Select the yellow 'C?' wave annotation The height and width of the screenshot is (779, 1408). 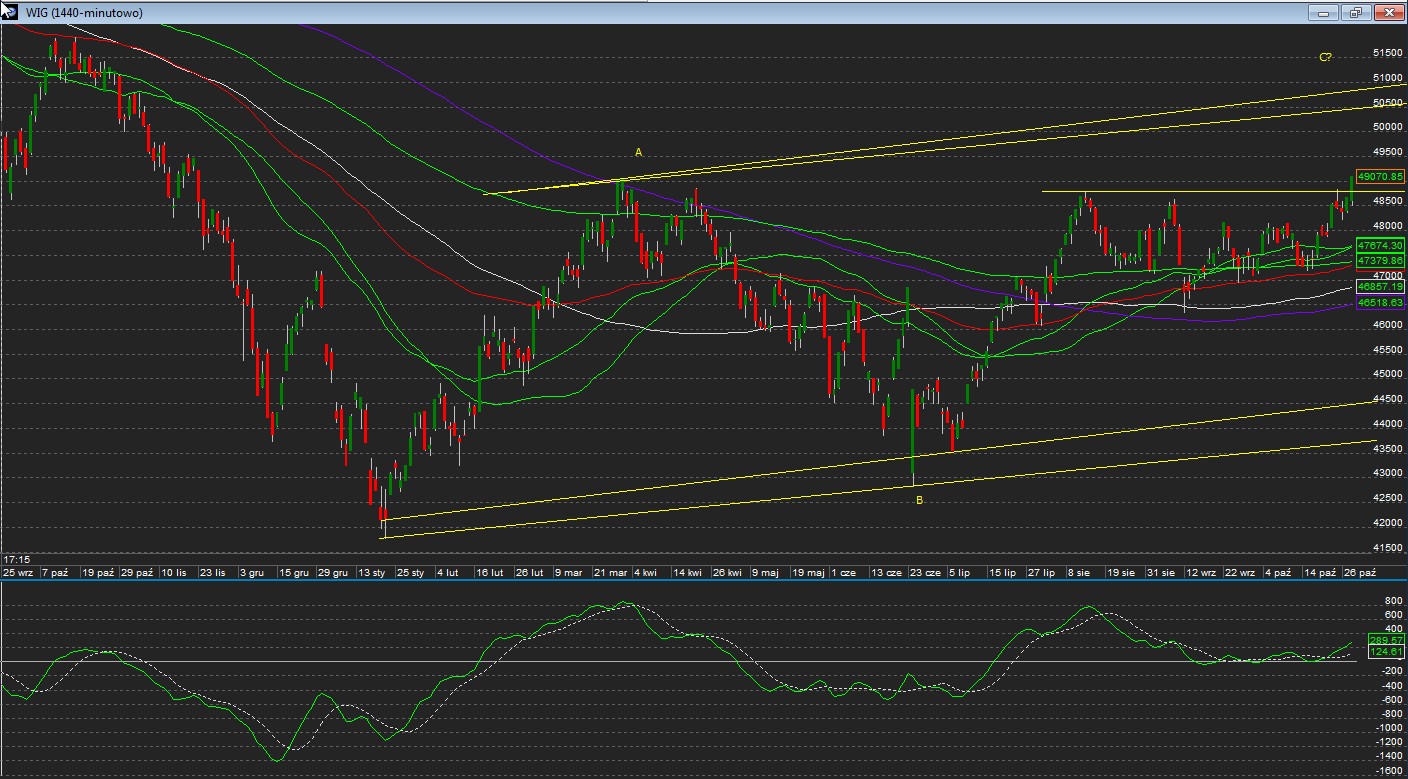click(1325, 58)
